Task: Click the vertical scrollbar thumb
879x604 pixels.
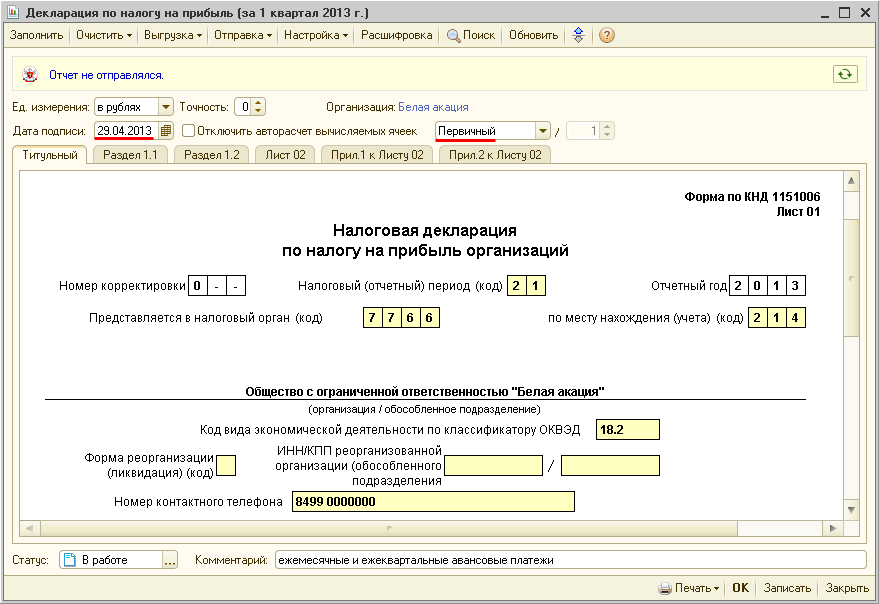Action: pos(851,278)
